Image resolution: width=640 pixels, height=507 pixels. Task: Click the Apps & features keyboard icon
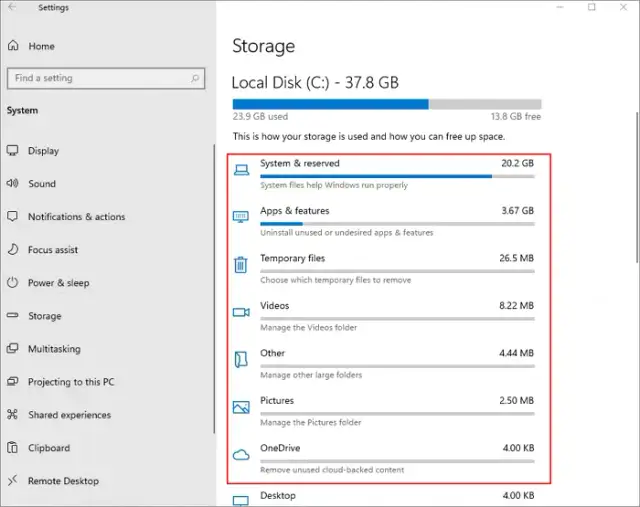(x=241, y=217)
